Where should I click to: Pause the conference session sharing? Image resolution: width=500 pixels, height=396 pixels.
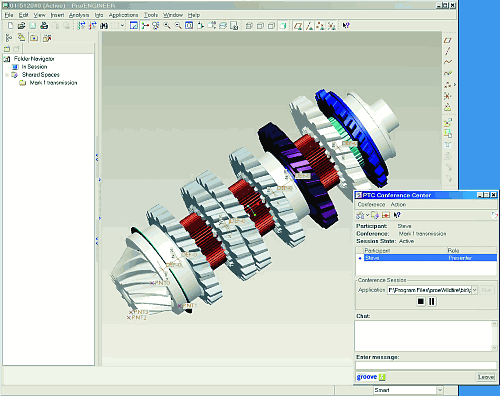pyautogui.click(x=432, y=301)
